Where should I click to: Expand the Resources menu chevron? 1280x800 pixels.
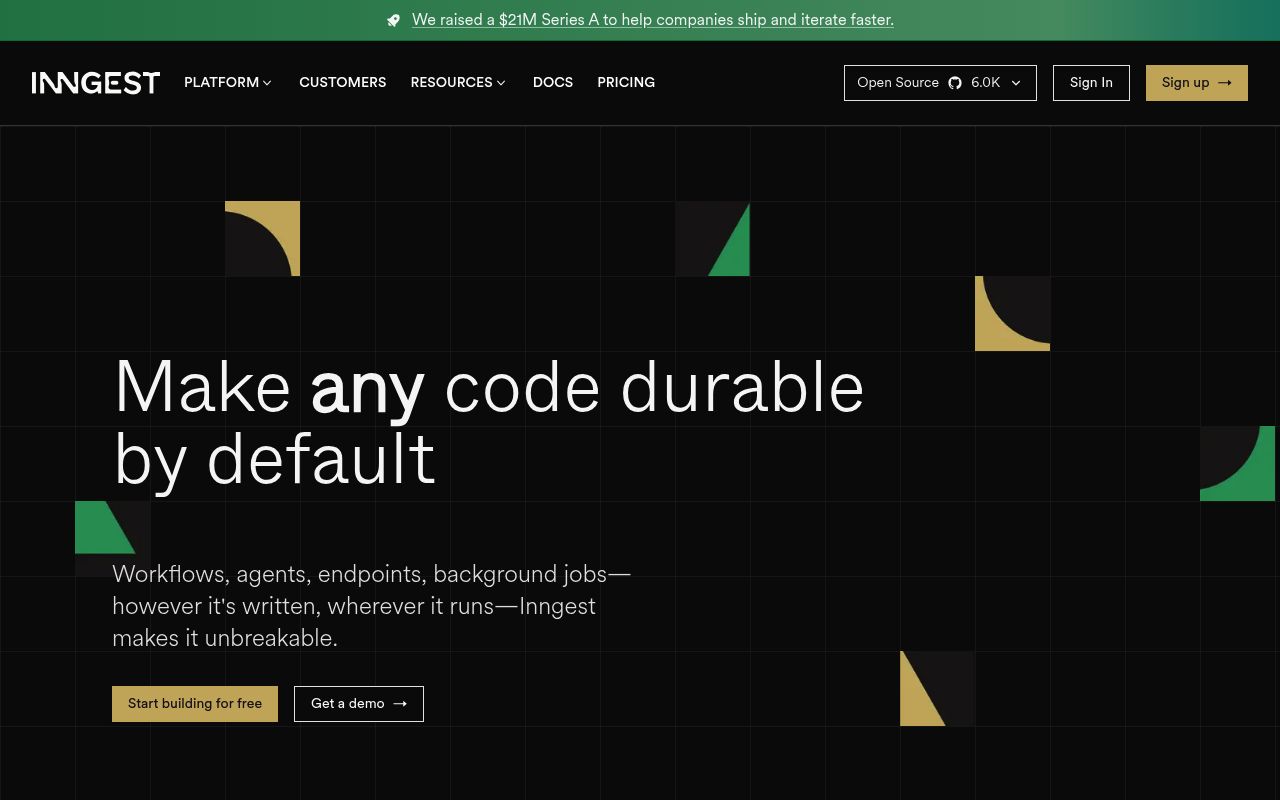click(x=501, y=83)
